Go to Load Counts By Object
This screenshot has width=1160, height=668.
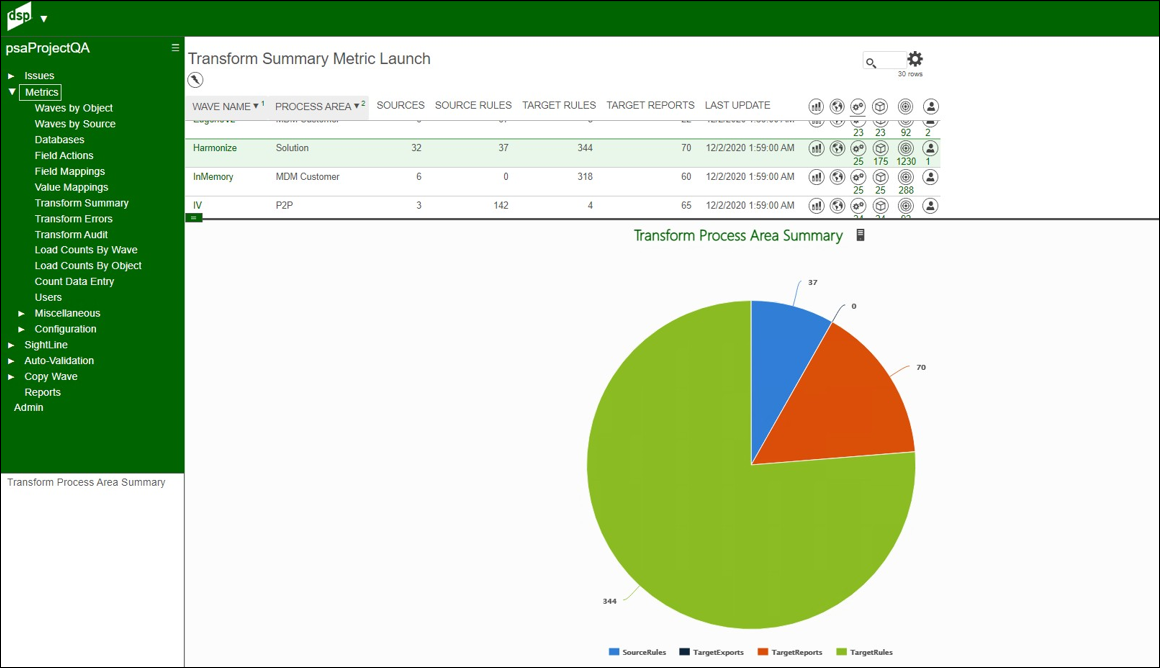click(x=88, y=266)
